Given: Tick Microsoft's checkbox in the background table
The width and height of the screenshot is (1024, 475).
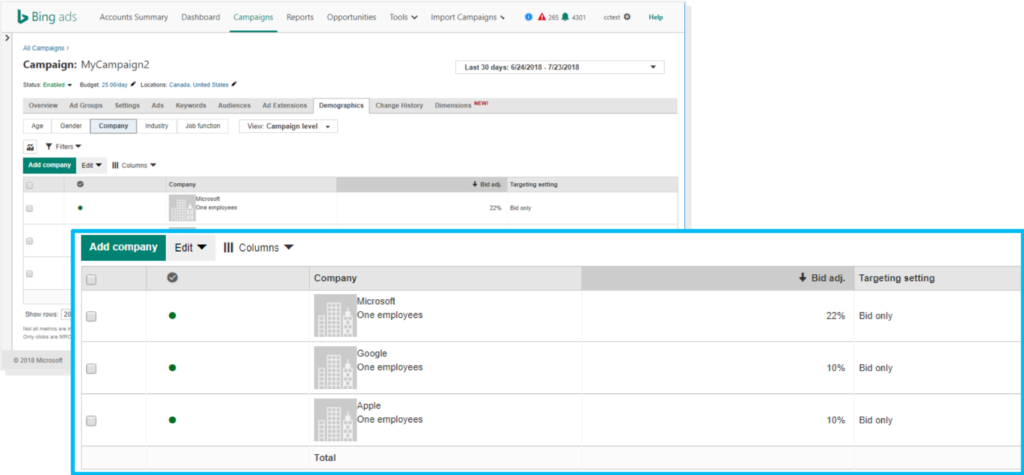Looking at the screenshot, I should coord(29,208).
